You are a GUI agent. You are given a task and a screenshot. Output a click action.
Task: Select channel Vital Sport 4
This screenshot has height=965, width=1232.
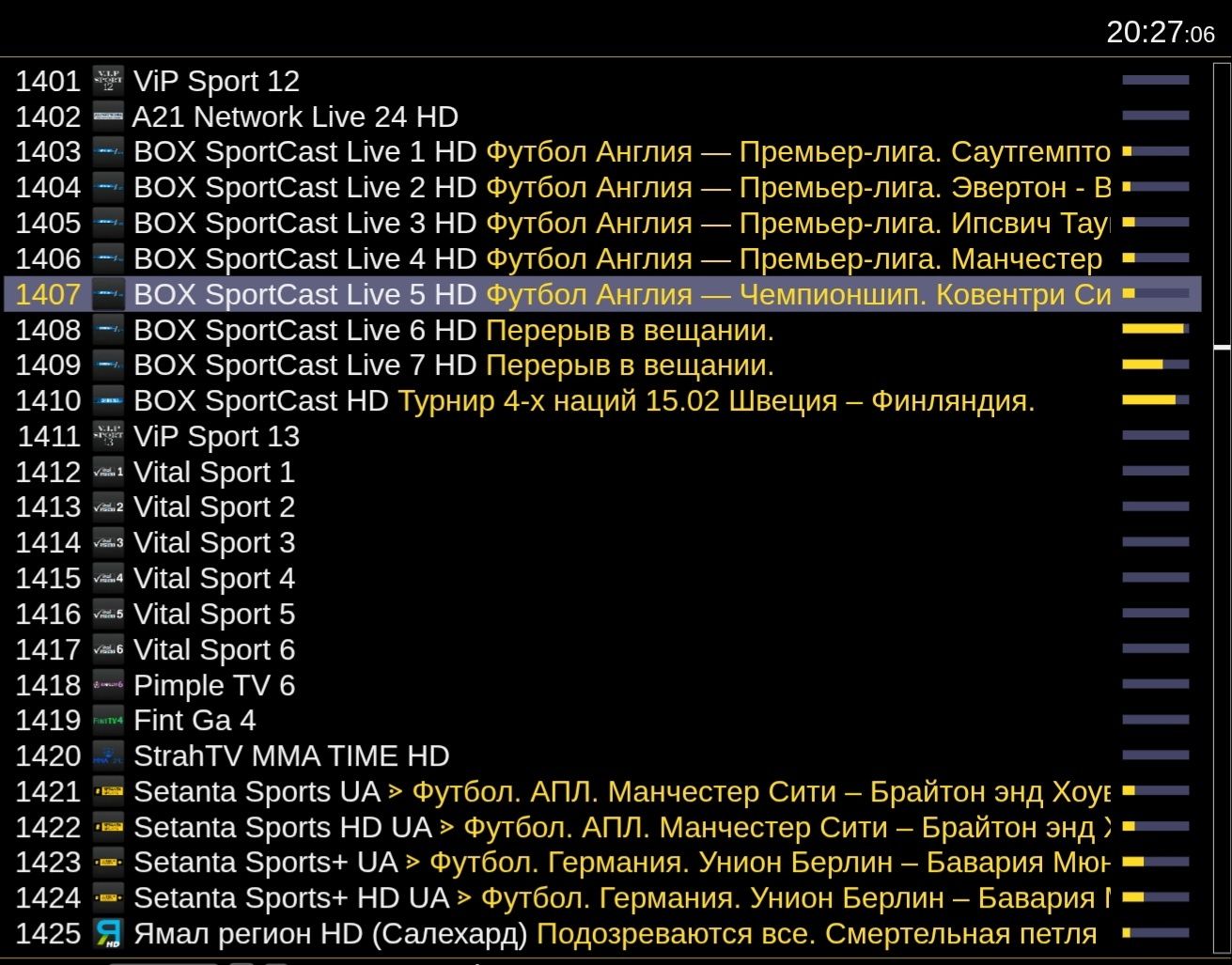coord(602,578)
